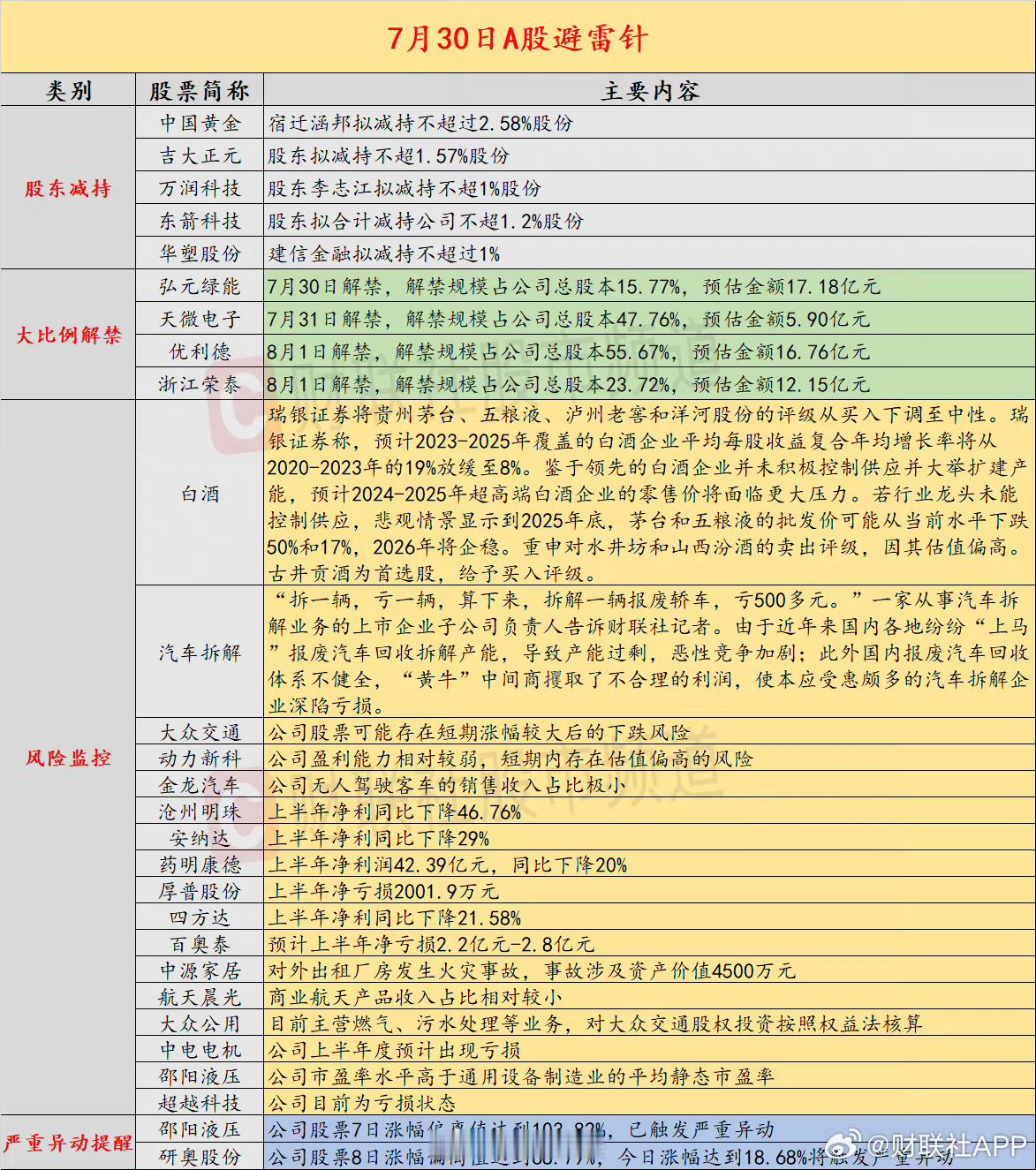Screen dimensions: 1036x1170
Task: Select stock name 浙江荣泰
Action: coord(200,384)
